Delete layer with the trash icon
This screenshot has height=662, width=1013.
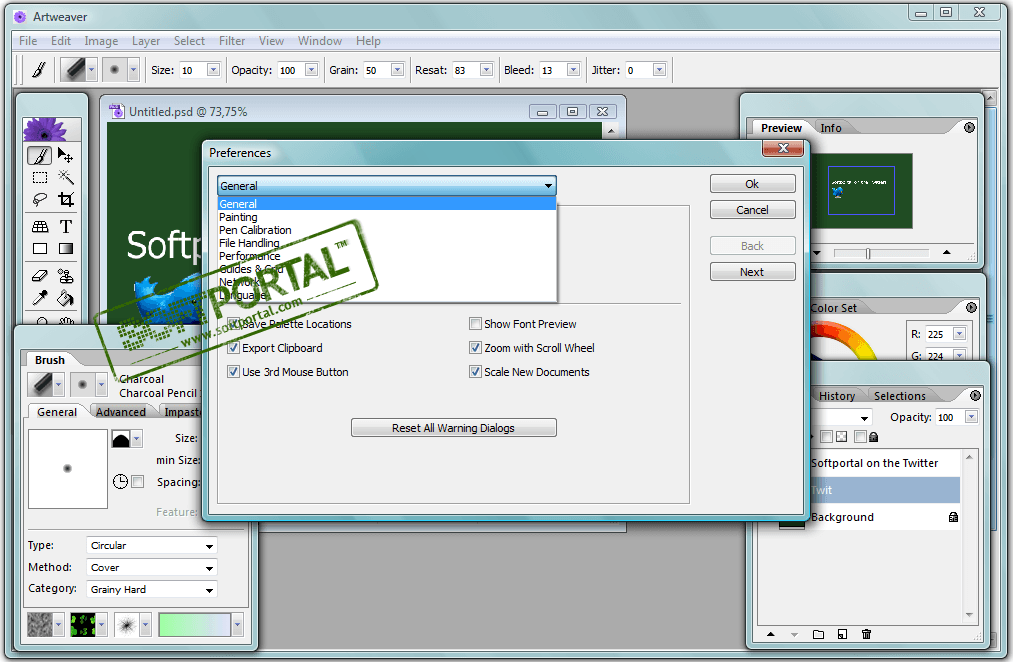[866, 634]
